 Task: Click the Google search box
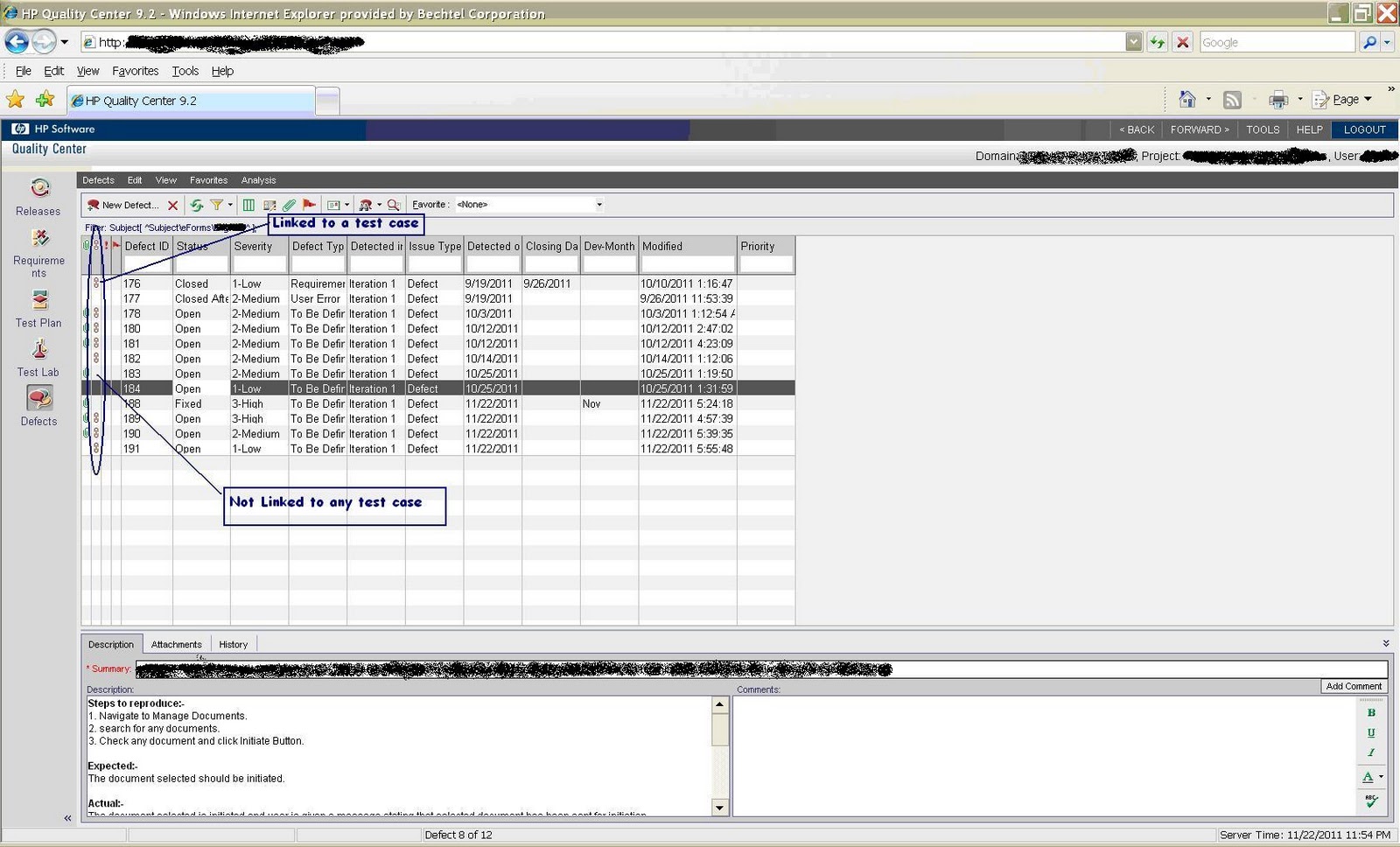(x=1277, y=42)
